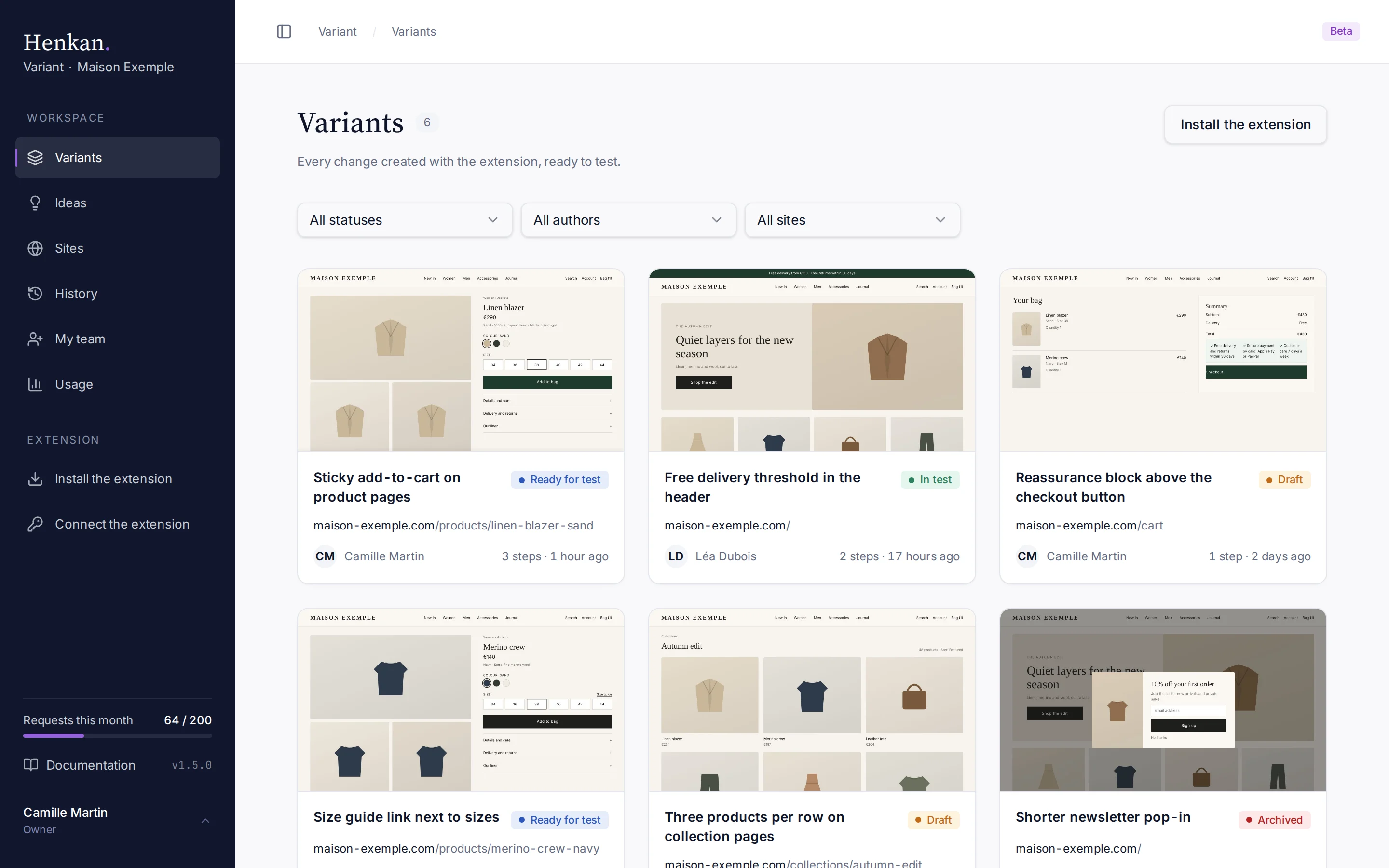Open the All sites dropdown

[x=852, y=220]
